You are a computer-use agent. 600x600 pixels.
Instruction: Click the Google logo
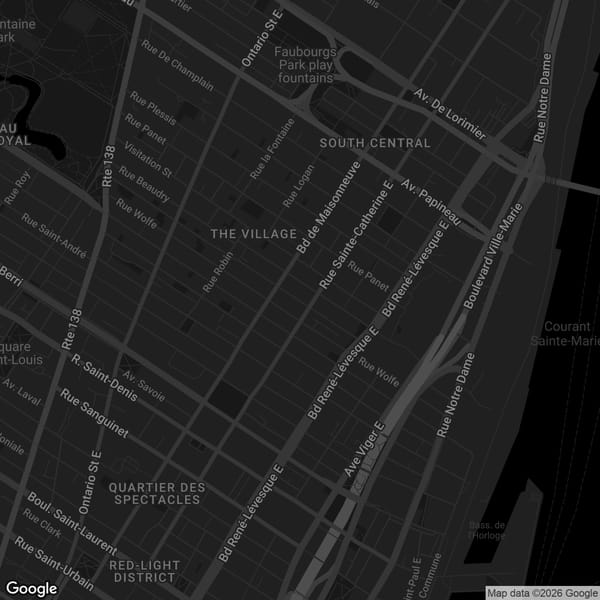pos(31,588)
